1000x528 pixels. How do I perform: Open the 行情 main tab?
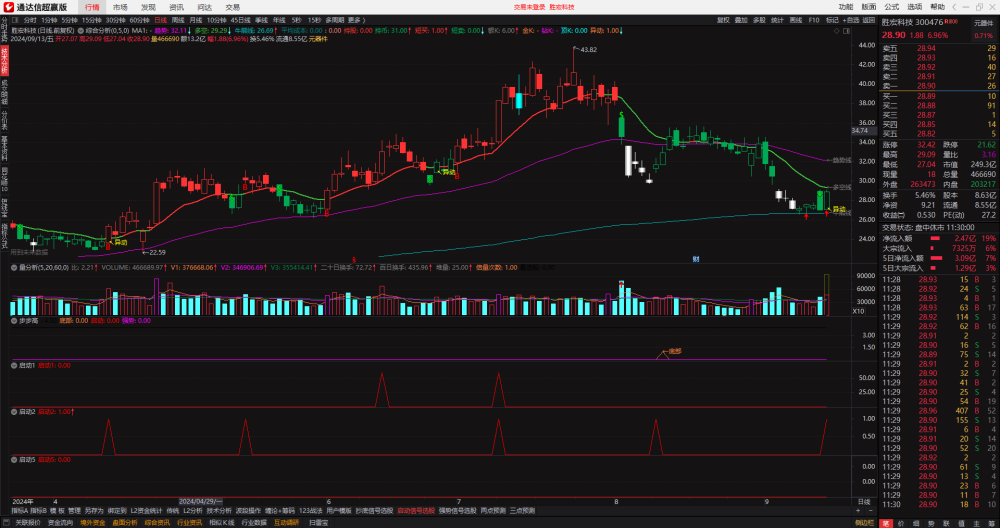coord(92,7)
